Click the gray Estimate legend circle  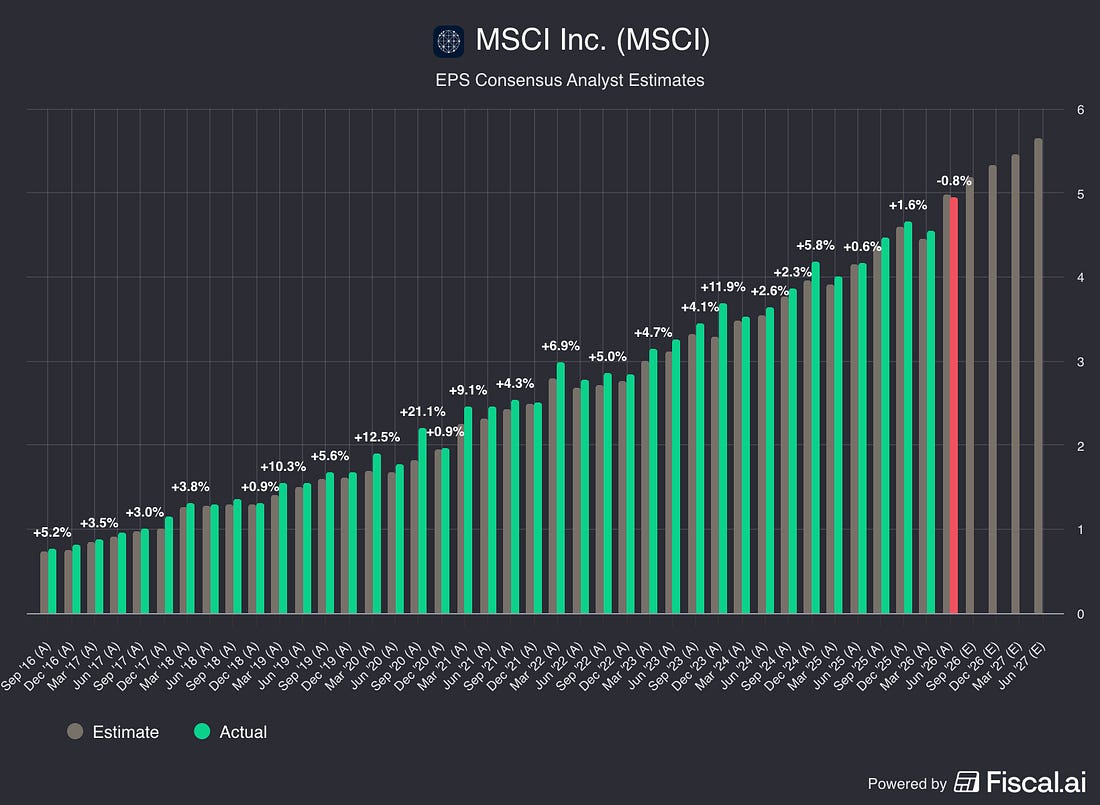(x=75, y=731)
